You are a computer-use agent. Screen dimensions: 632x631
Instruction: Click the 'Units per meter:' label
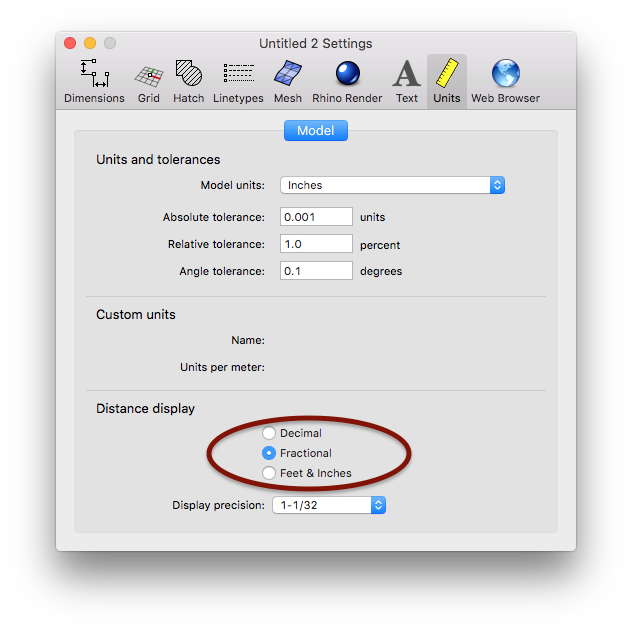[x=222, y=367]
